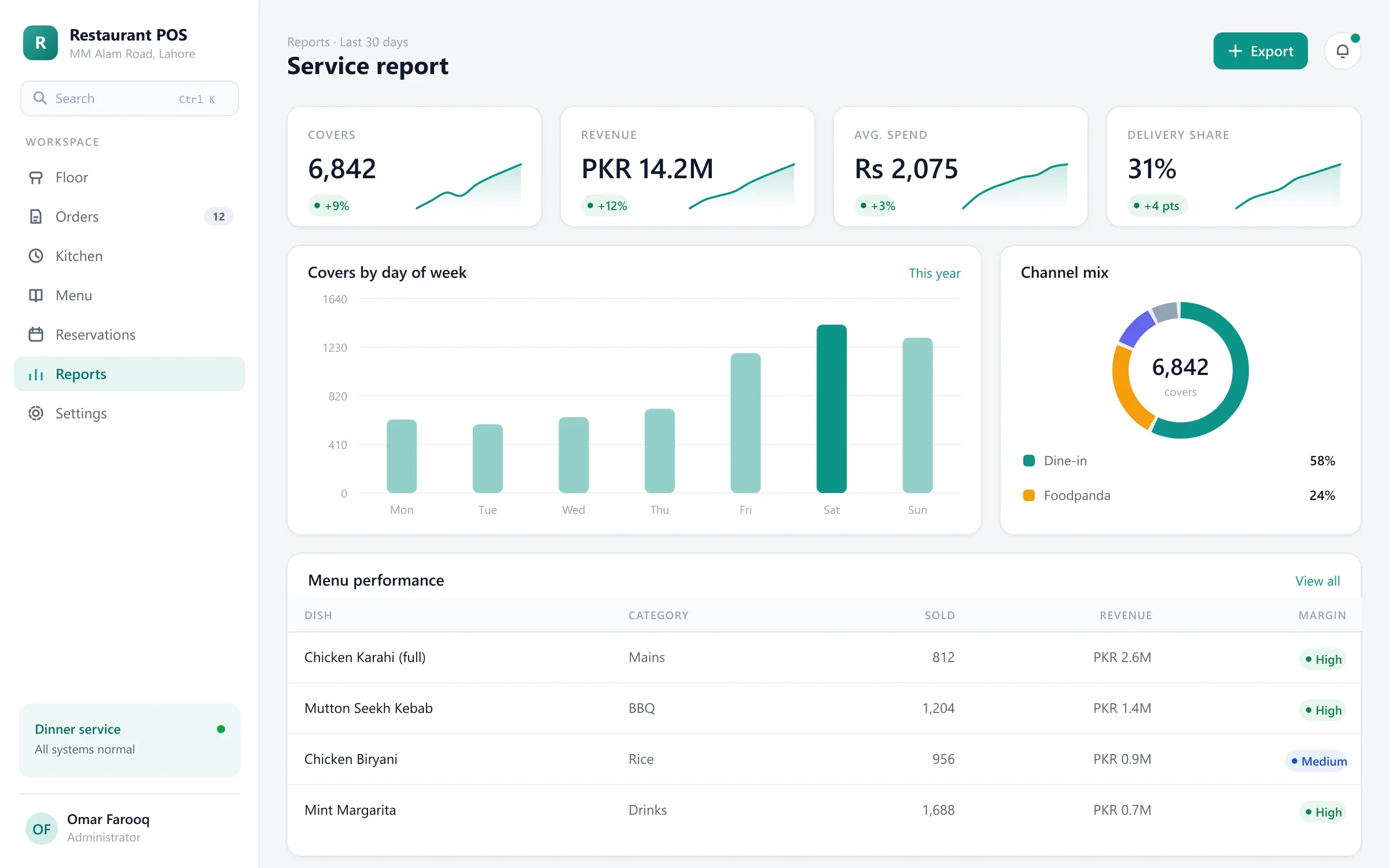Click the Covers KPI card

click(414, 167)
